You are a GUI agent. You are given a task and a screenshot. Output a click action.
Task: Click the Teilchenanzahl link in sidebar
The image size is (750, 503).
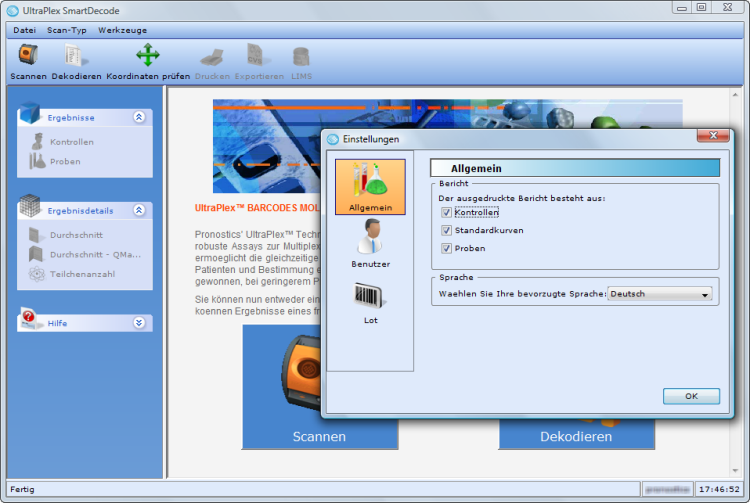tap(82, 274)
